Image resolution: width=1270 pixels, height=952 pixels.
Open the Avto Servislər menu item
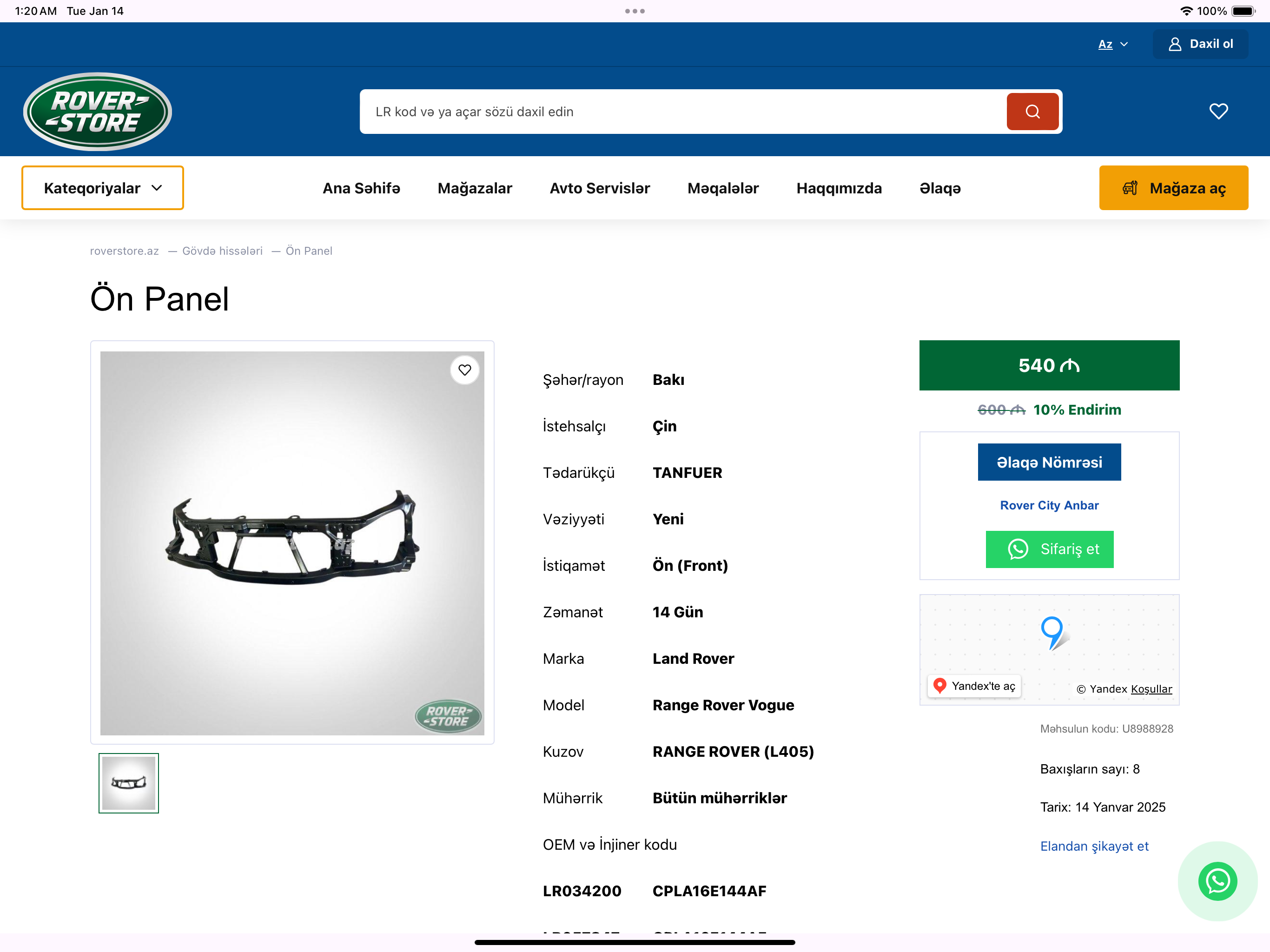tap(599, 188)
